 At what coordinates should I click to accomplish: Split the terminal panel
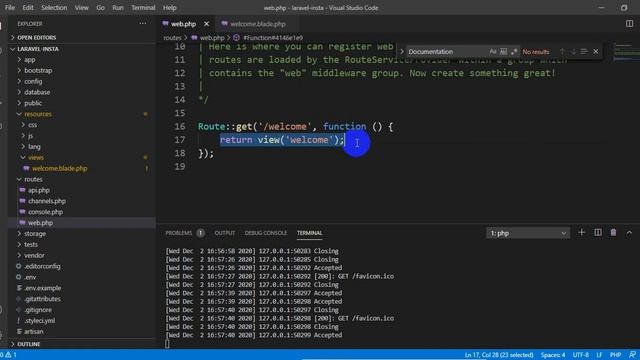click(598, 233)
